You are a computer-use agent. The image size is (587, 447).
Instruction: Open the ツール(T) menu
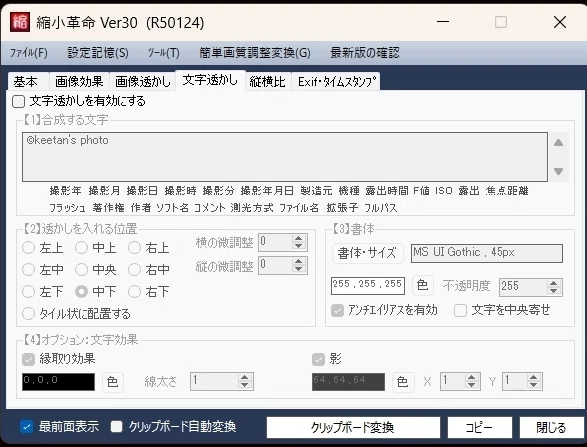coord(163,53)
